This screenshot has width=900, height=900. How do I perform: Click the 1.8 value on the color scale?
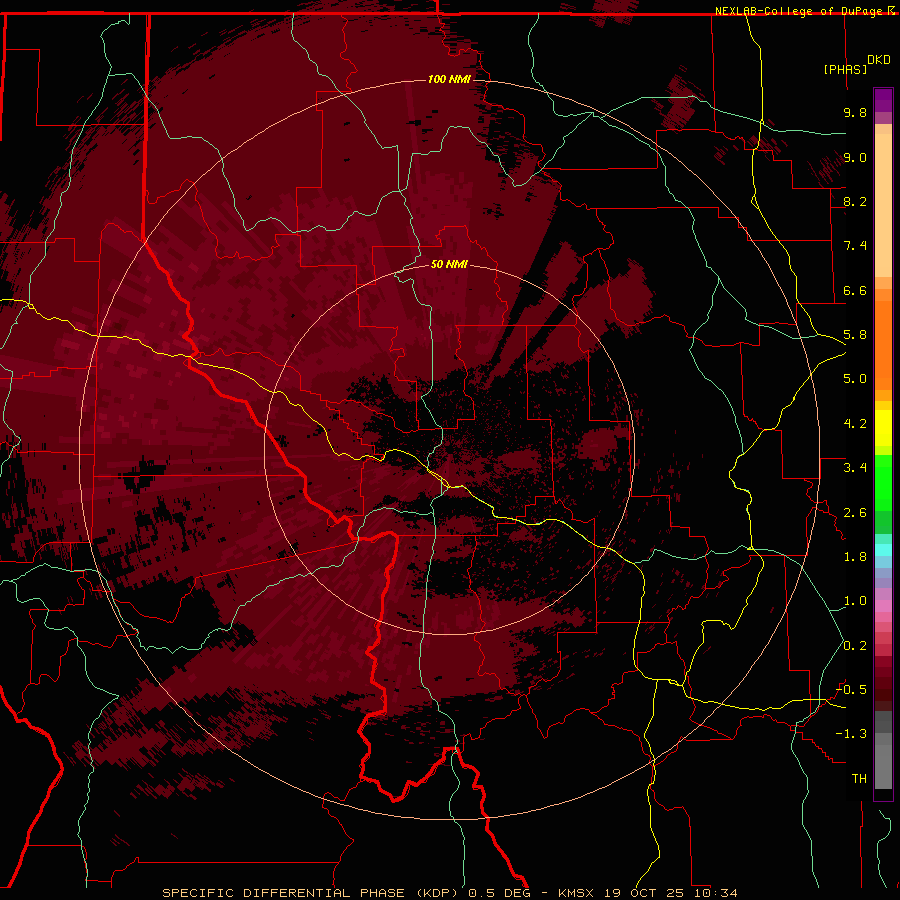855,557
